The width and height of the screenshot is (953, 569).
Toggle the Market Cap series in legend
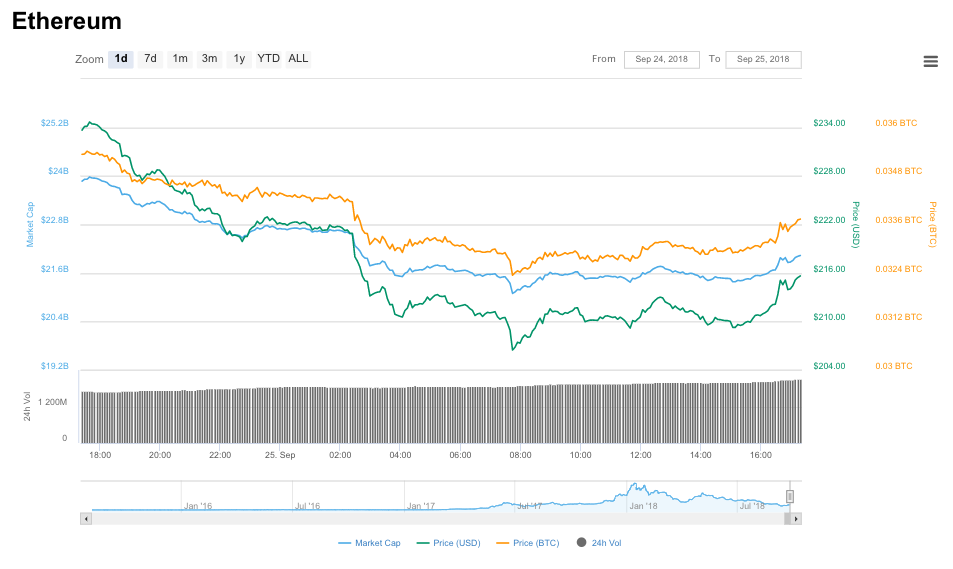pos(370,543)
